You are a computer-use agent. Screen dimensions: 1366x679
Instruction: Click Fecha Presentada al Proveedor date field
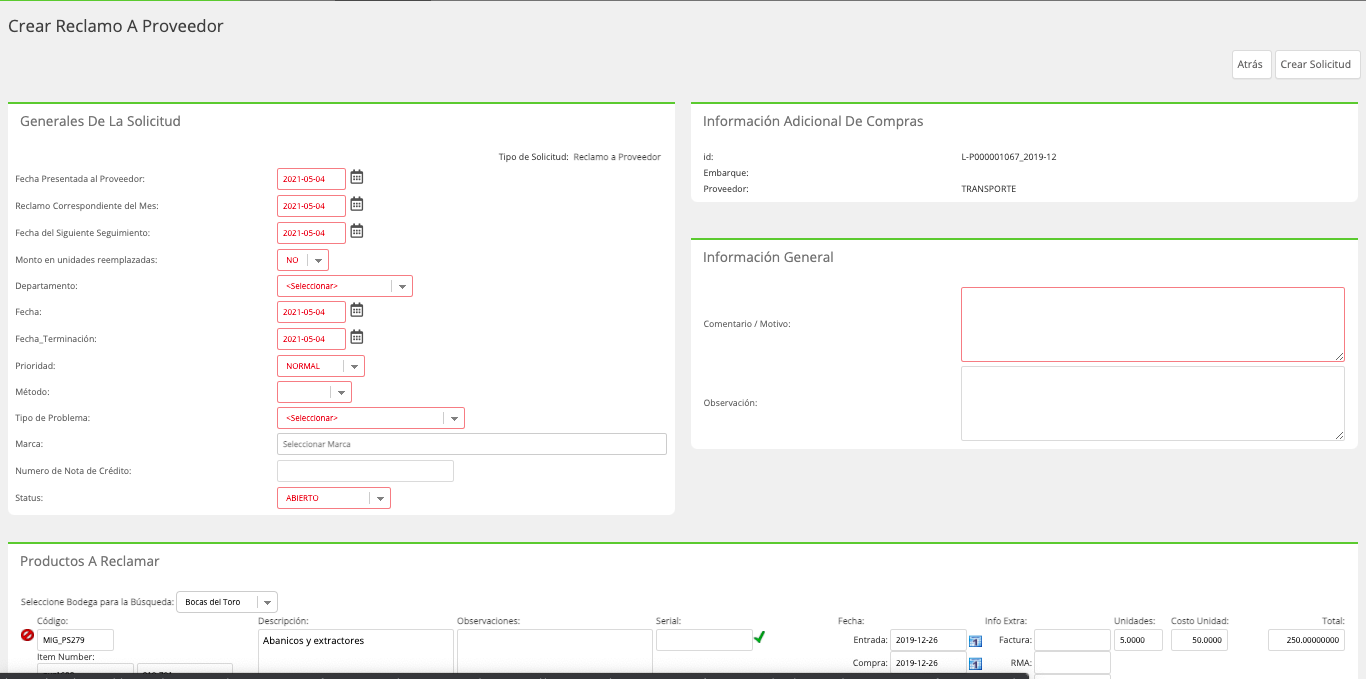(311, 179)
